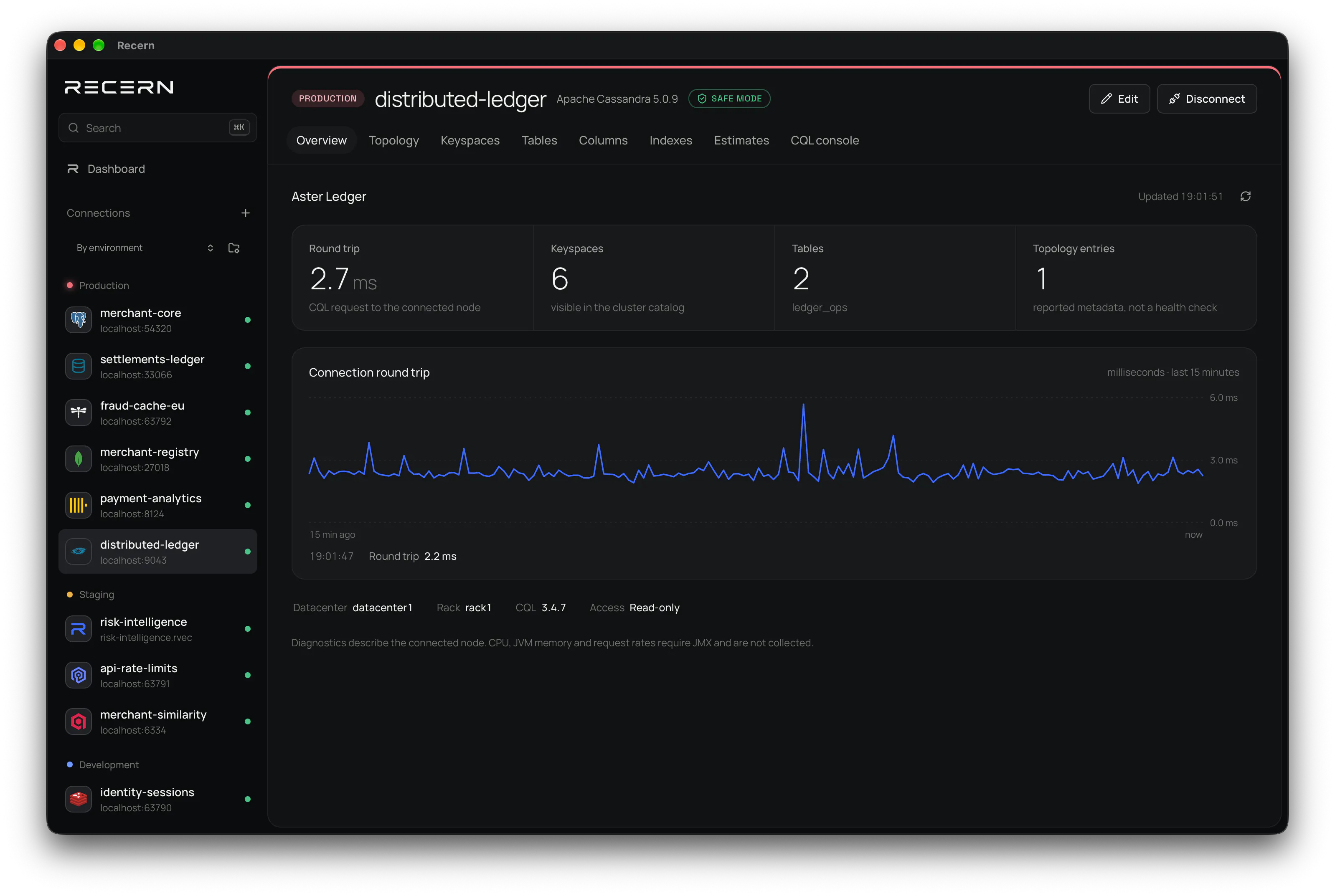Collapse the Staging group header
The height and width of the screenshot is (896, 1335).
pos(90,595)
